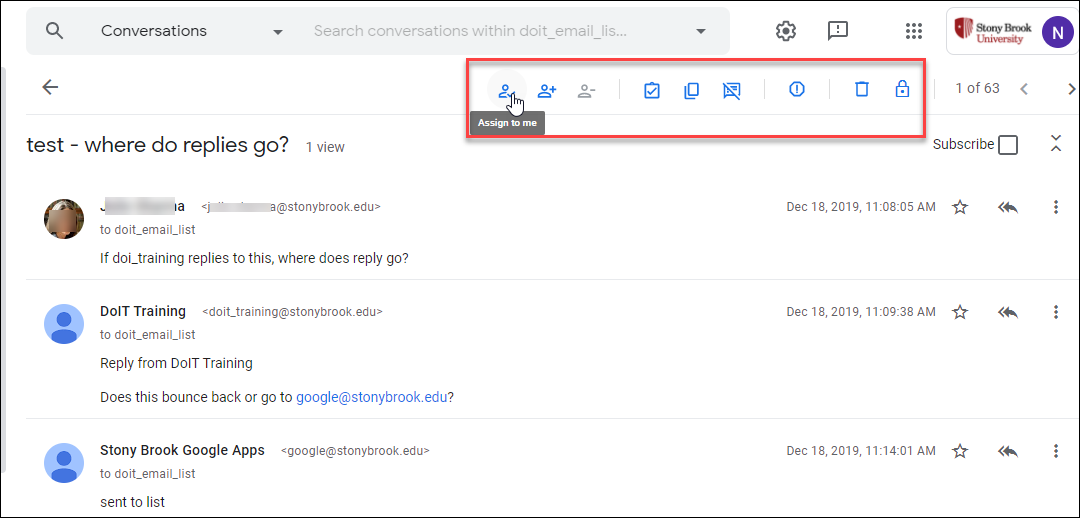
Task: Open more options for DoIT Training message
Action: [x=1056, y=312]
